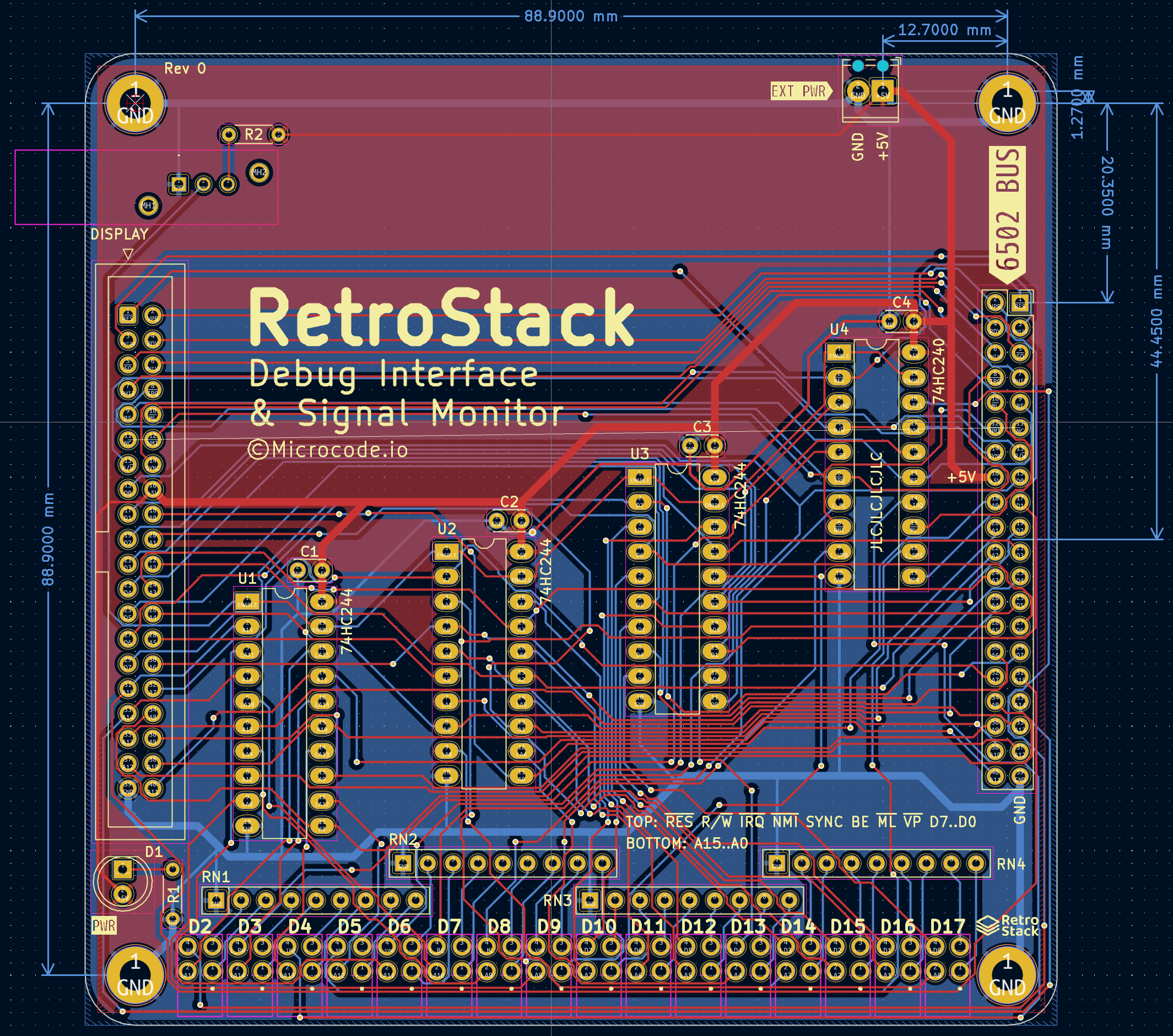Select the 'Debug Interface' silkscreen text
Image resolution: width=1173 pixels, height=1036 pixels.
point(394,375)
